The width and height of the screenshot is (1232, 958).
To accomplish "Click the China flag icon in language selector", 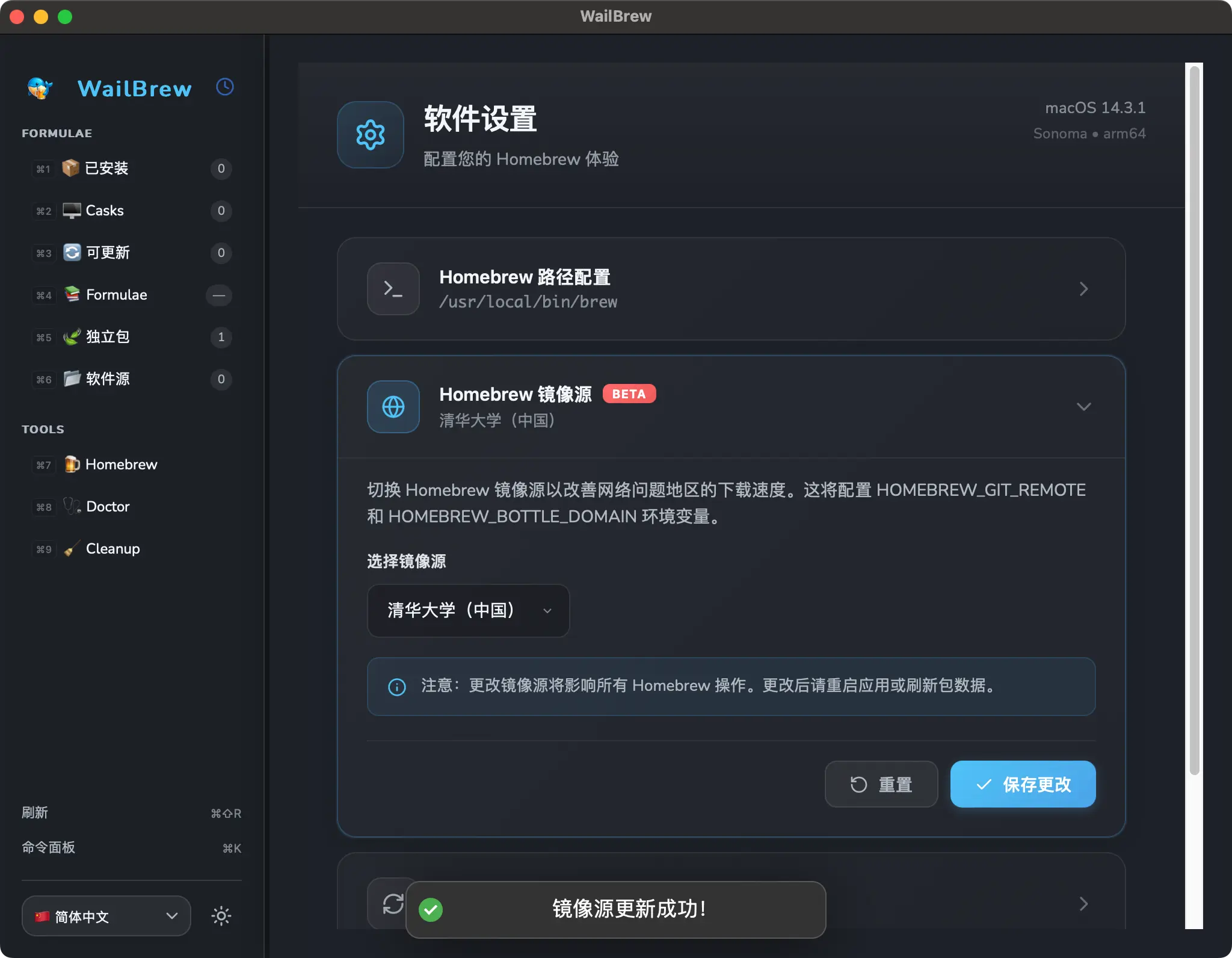I will 42,916.
